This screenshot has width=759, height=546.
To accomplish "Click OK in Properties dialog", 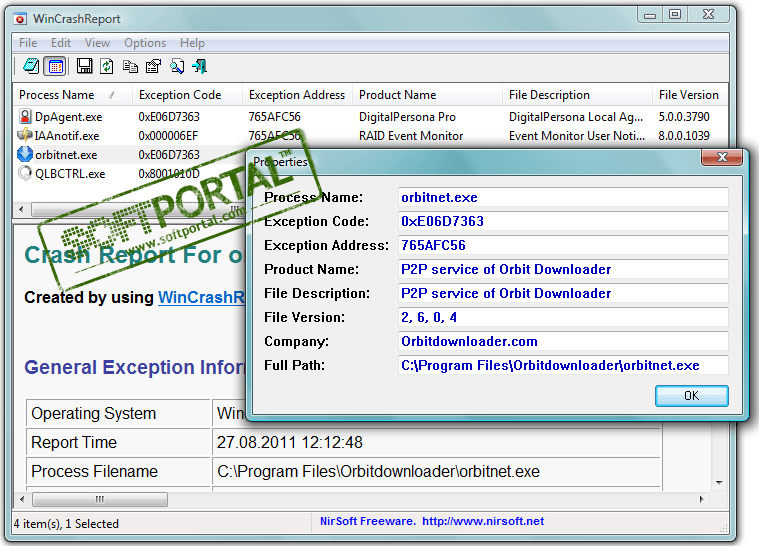I will pos(691,395).
